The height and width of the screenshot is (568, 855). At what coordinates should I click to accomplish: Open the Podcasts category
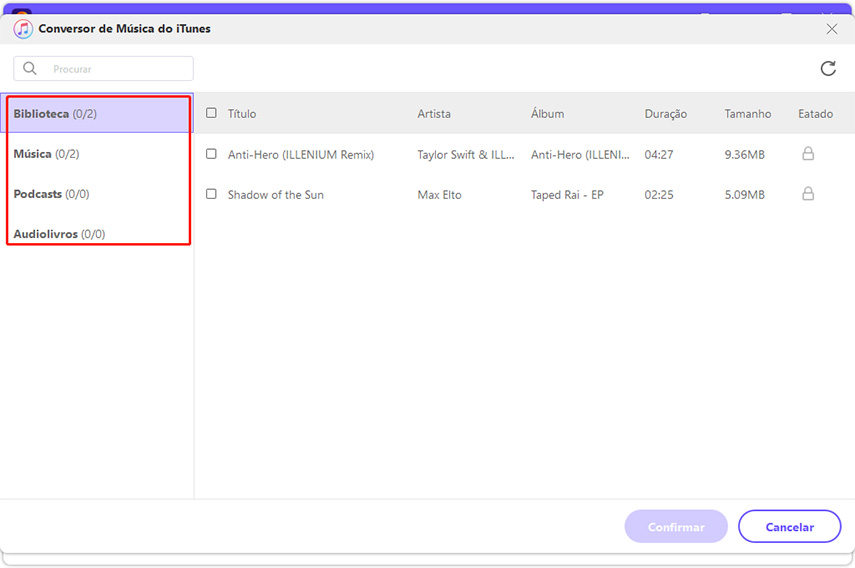[x=97, y=194]
